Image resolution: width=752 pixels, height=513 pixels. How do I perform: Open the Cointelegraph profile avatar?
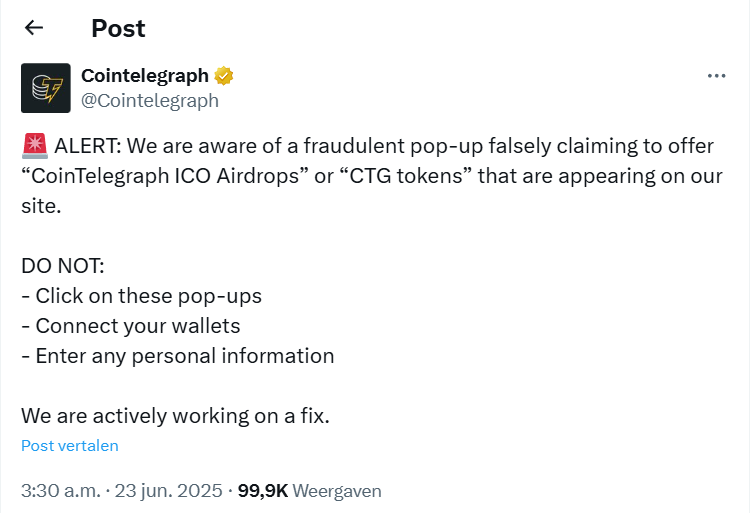pyautogui.click(x=46, y=88)
